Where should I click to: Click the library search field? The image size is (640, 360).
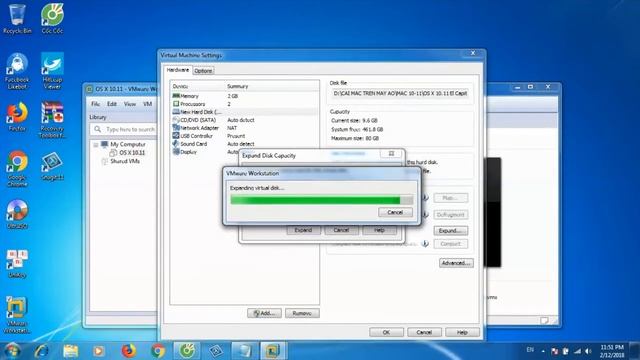(124, 129)
